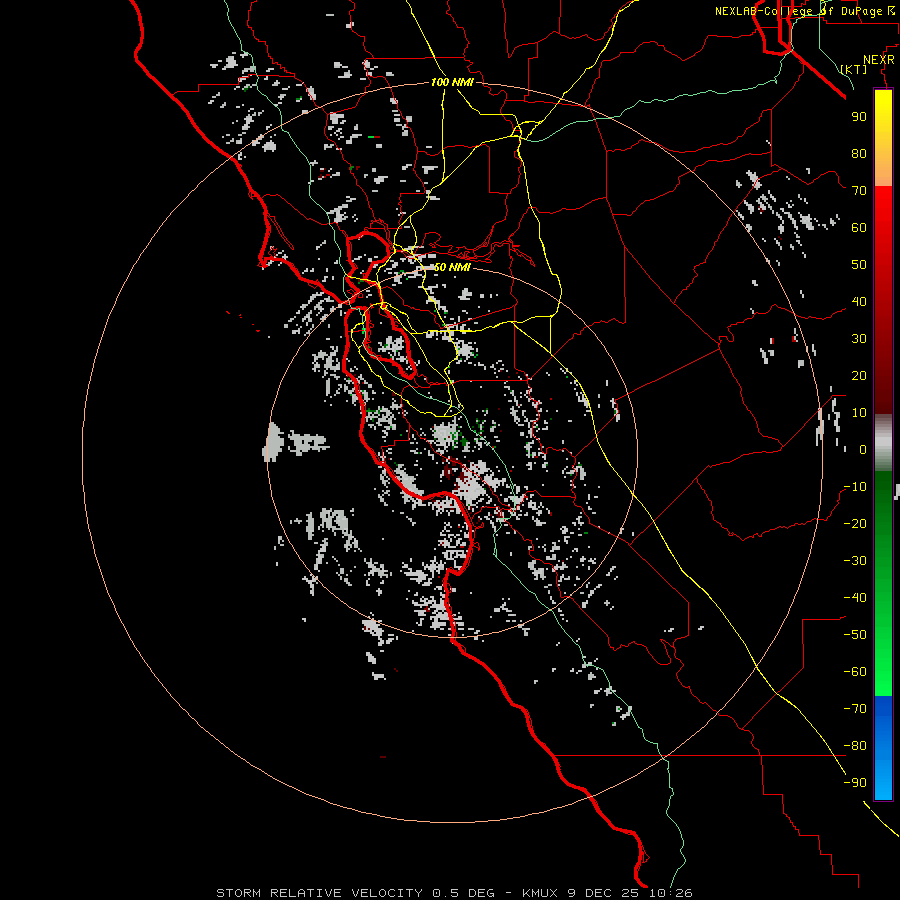Screen dimensions: 900x900
Task: Click the "50 NMI" range ring label
Action: pos(452,267)
